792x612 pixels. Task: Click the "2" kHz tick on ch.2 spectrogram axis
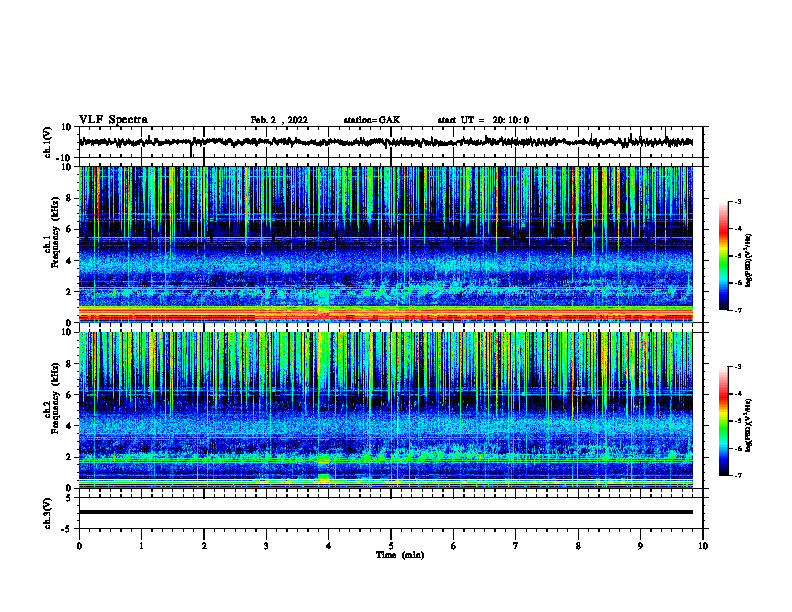click(x=69, y=457)
